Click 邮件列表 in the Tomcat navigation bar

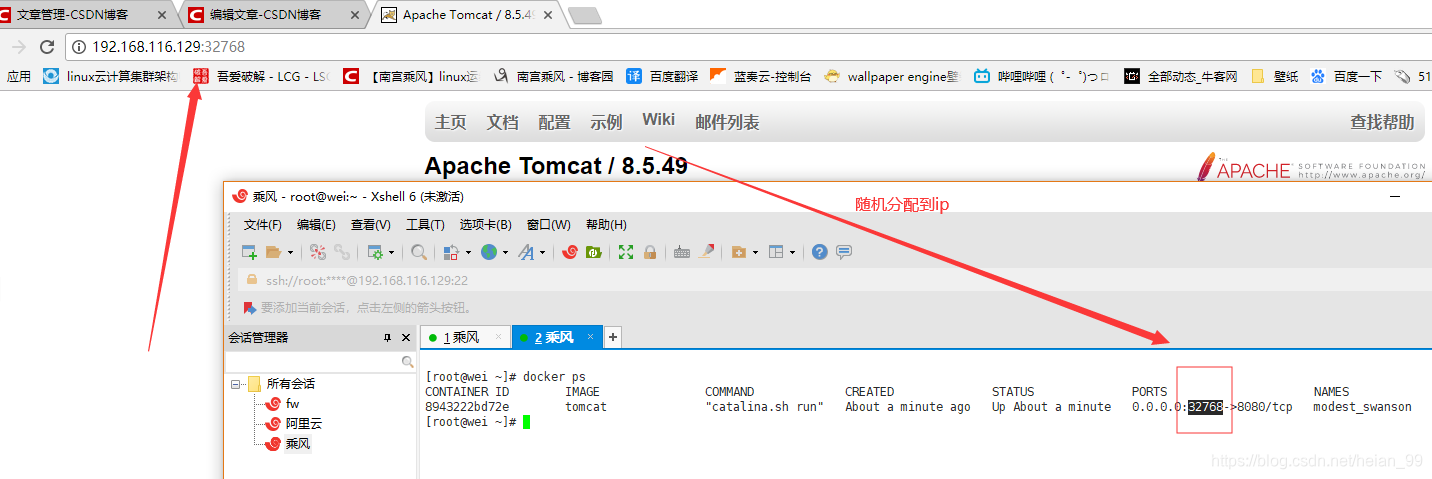[x=727, y=122]
